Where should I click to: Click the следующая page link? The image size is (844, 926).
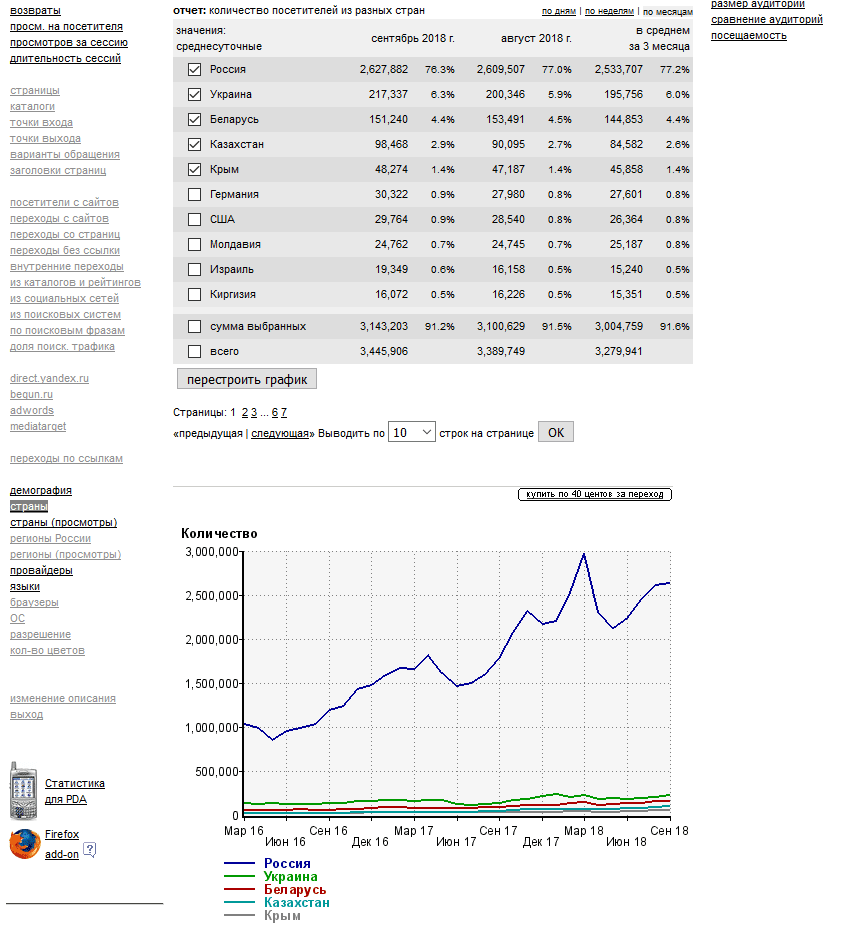279,433
